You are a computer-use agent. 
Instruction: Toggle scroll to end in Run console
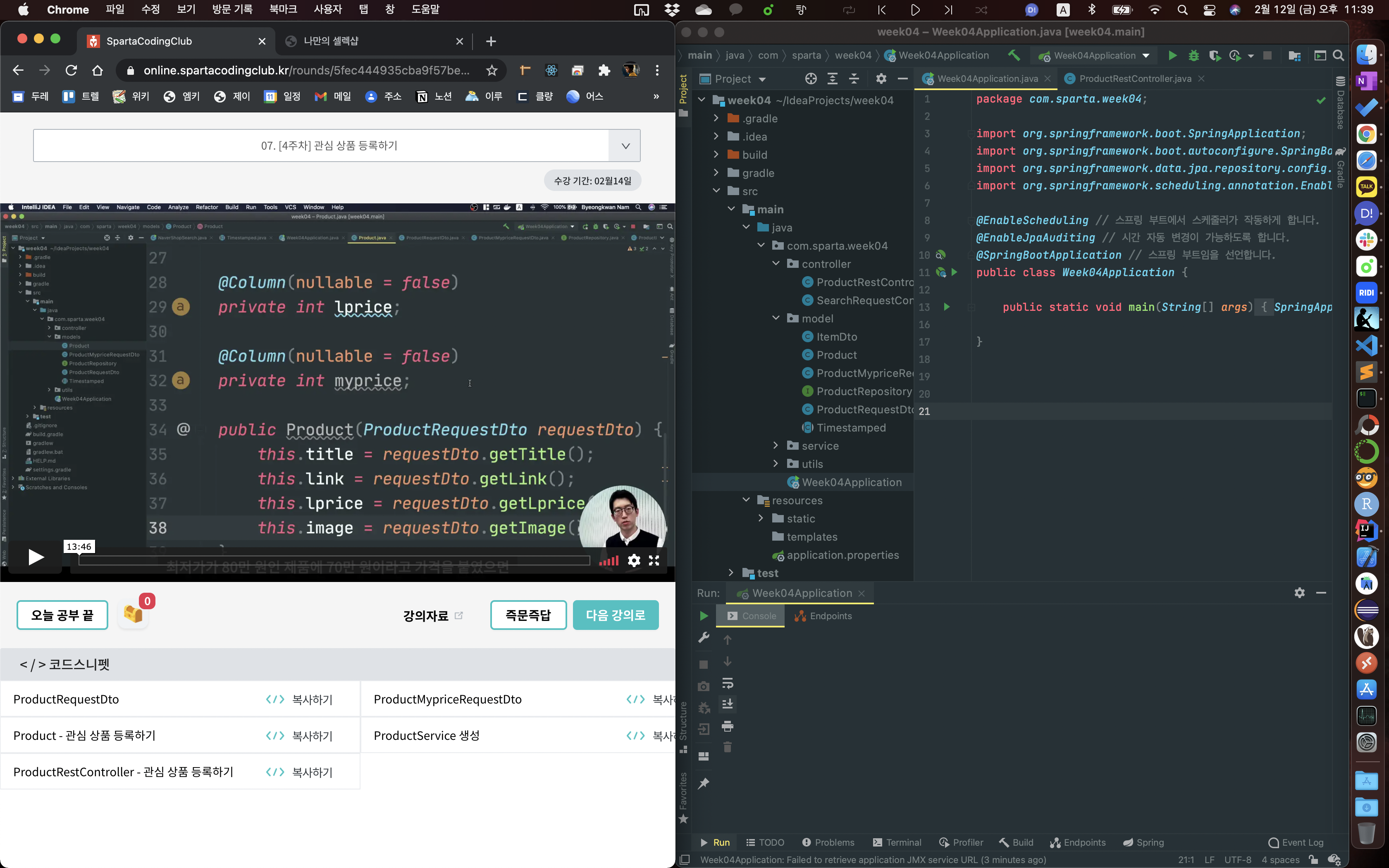(727, 704)
